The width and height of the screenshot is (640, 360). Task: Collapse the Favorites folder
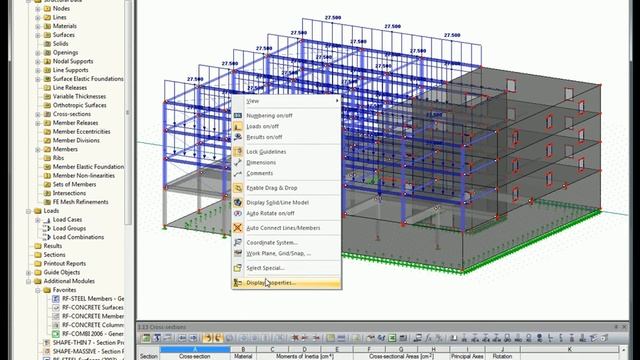38,290
